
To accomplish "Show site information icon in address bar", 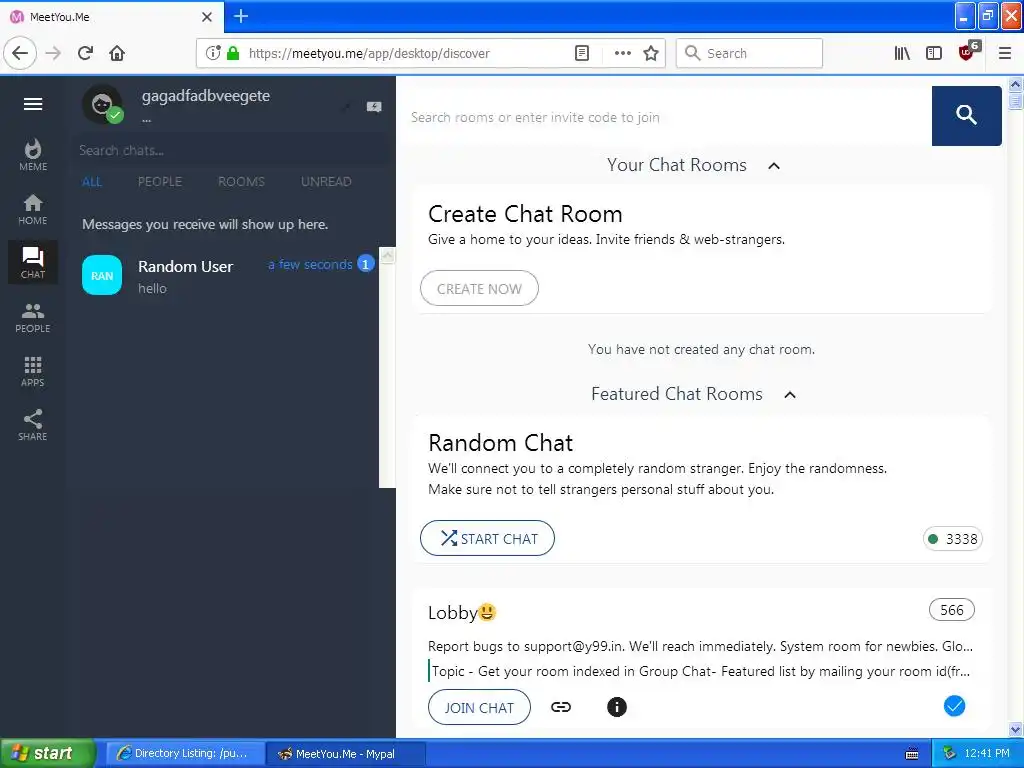I will (x=213, y=53).
